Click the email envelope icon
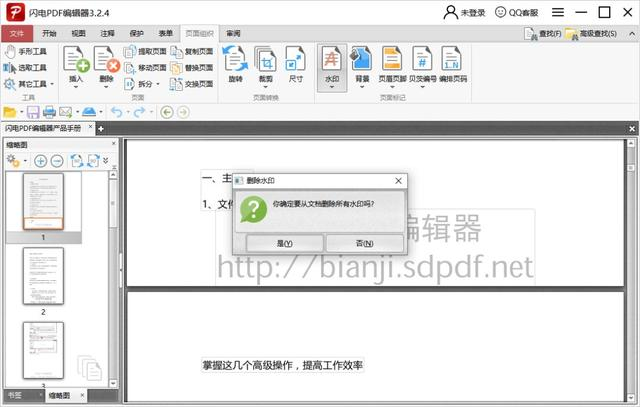Viewport: 640px width, 407px height. tap(65, 112)
